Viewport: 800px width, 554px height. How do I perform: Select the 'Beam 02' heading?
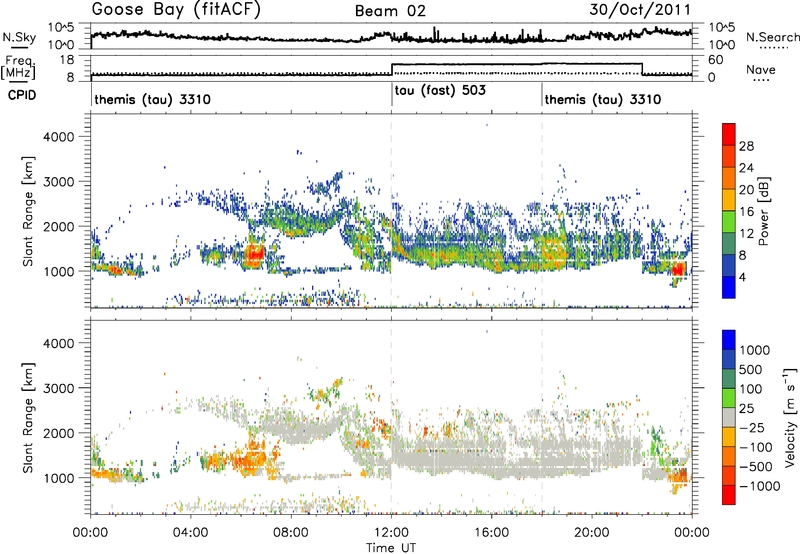390,11
